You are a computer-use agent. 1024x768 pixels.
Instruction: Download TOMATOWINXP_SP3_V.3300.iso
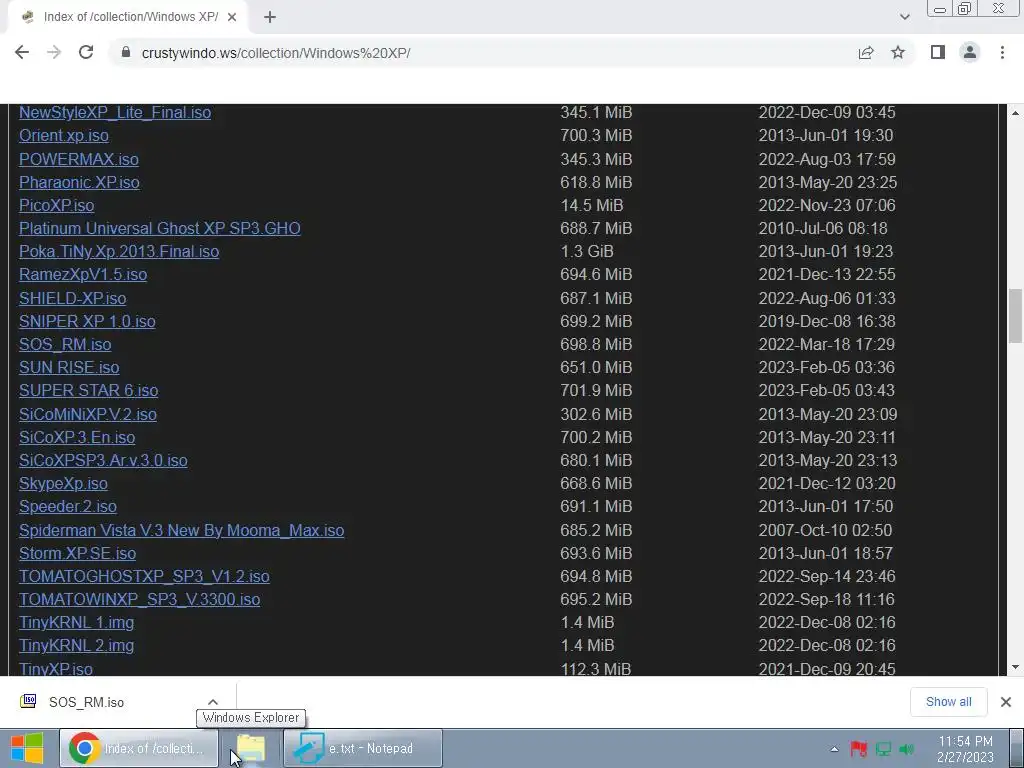click(x=140, y=600)
